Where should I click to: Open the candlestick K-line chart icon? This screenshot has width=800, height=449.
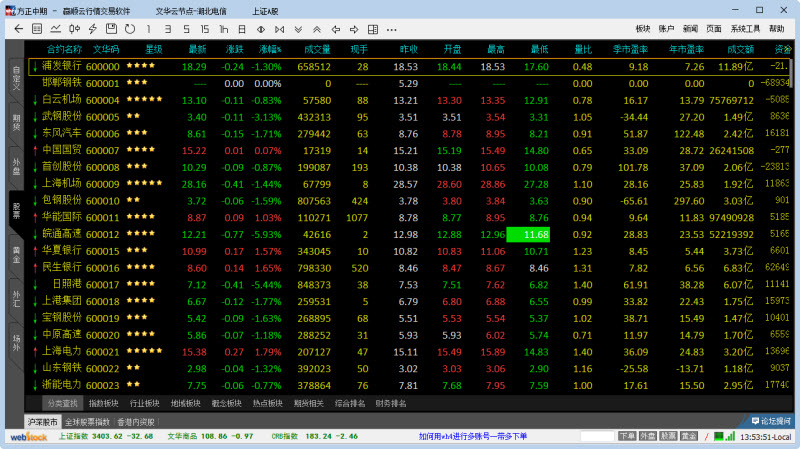point(74,29)
